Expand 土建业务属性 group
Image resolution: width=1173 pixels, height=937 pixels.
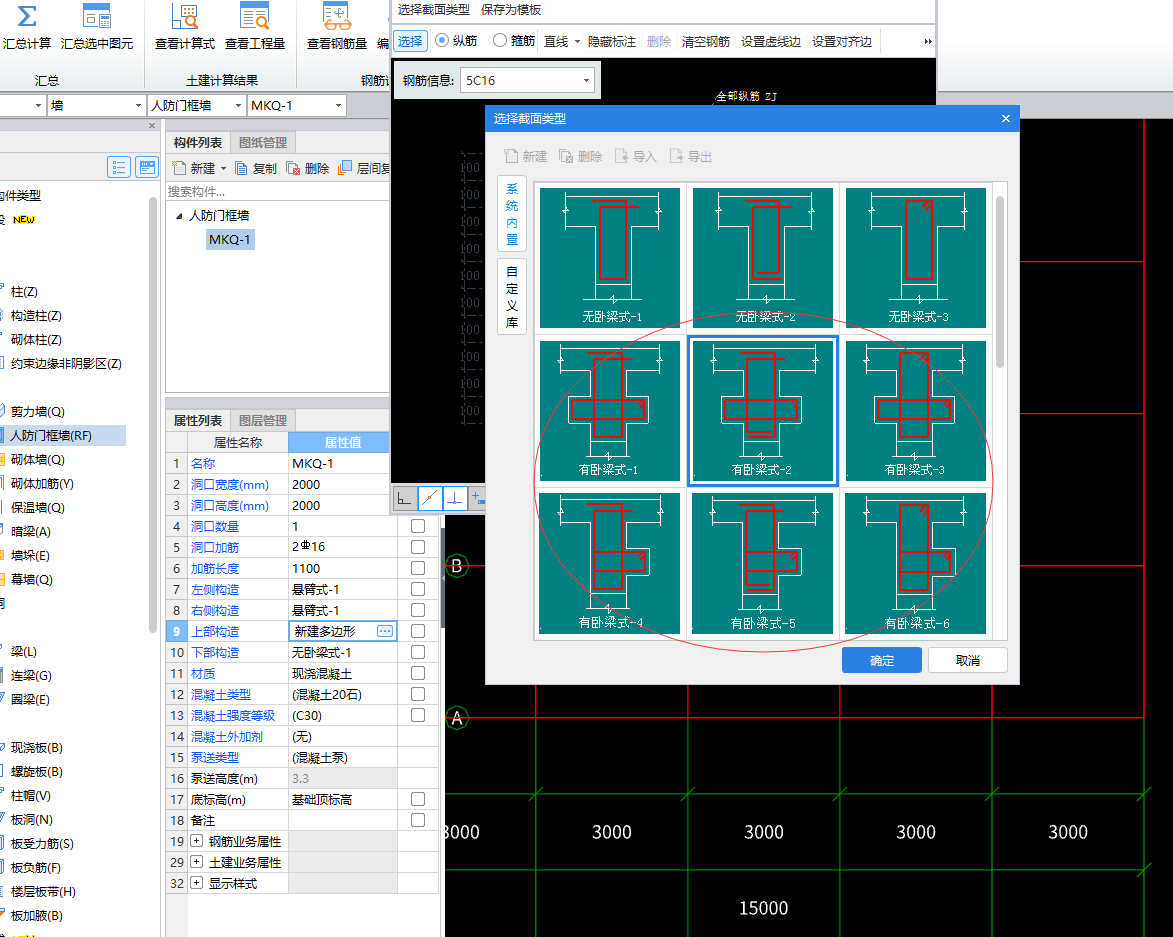[196, 862]
